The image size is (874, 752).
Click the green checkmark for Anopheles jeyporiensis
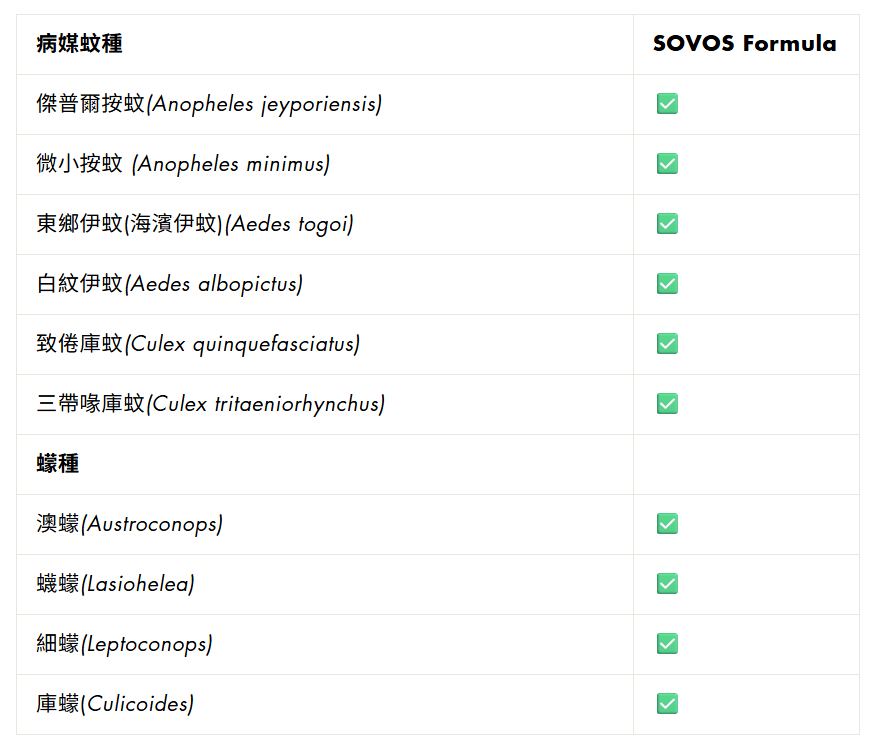click(667, 104)
